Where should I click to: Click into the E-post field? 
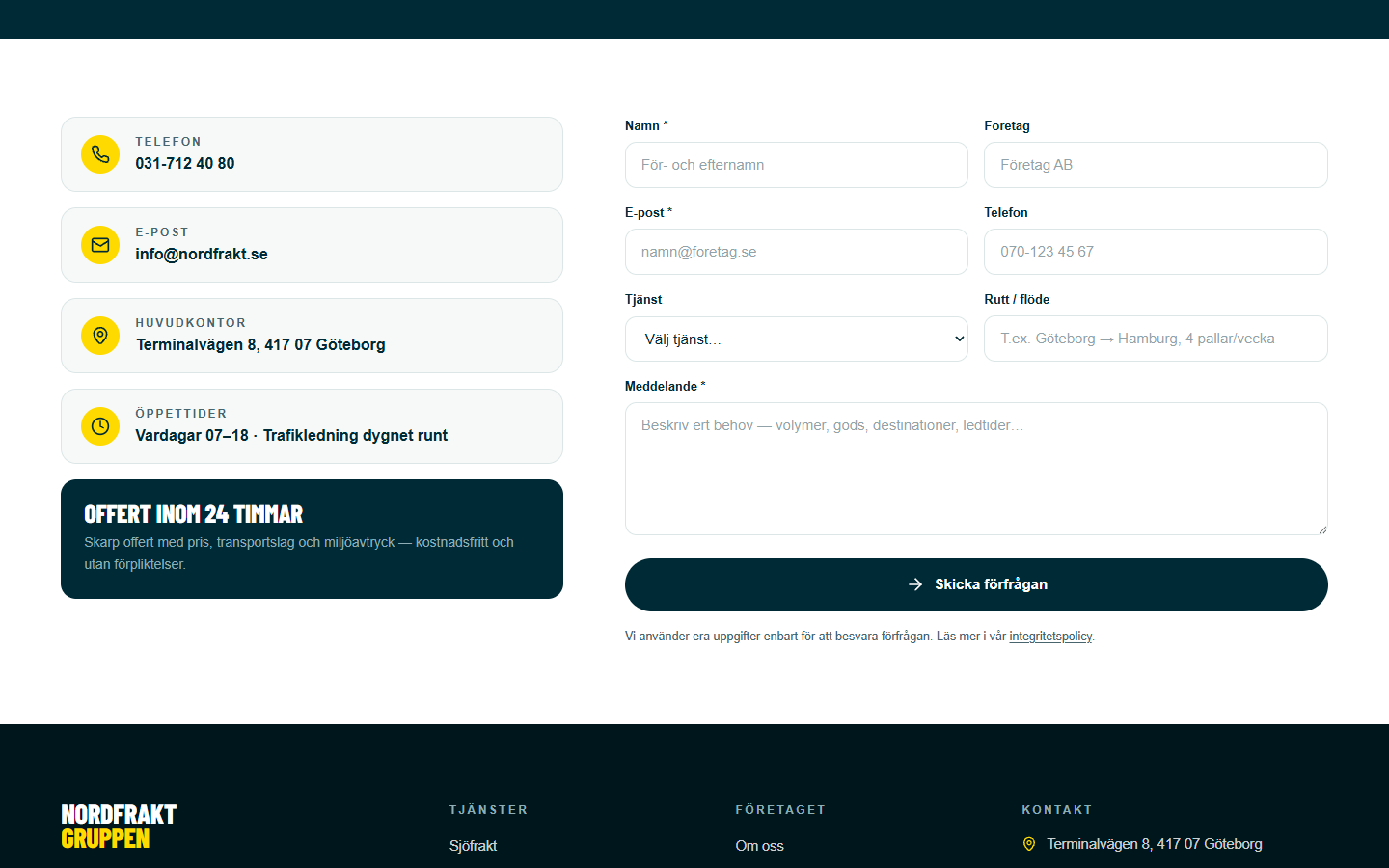point(797,252)
